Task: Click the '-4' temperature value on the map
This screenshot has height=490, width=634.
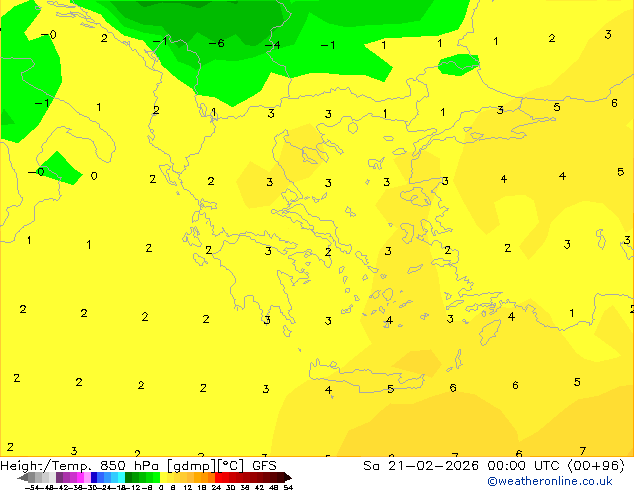Action: [x=273, y=44]
